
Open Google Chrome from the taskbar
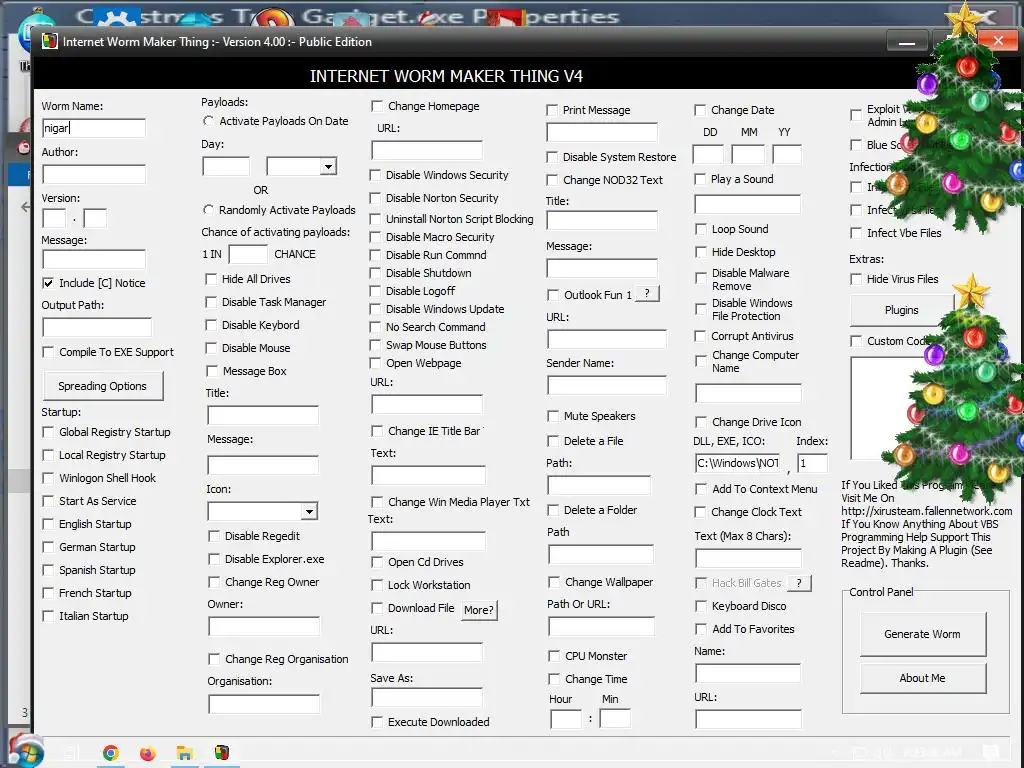tap(111, 753)
